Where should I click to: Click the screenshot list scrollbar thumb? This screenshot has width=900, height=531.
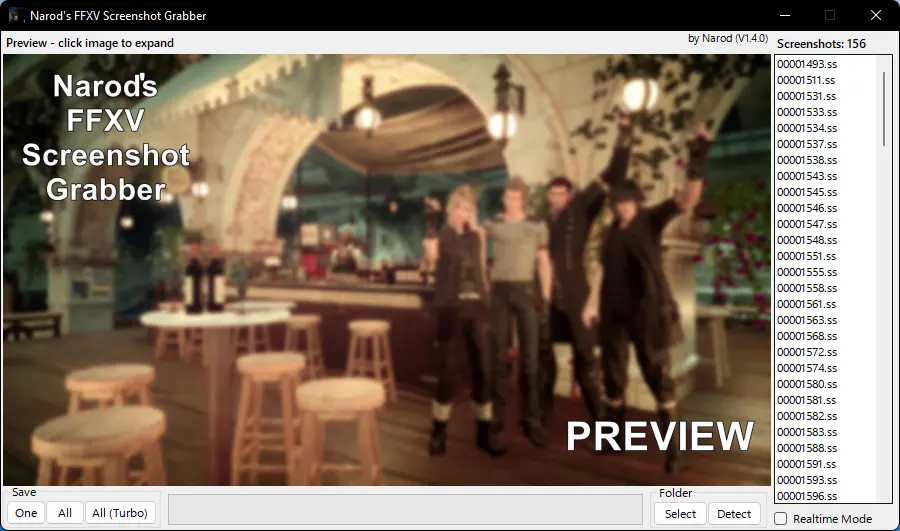(884, 108)
